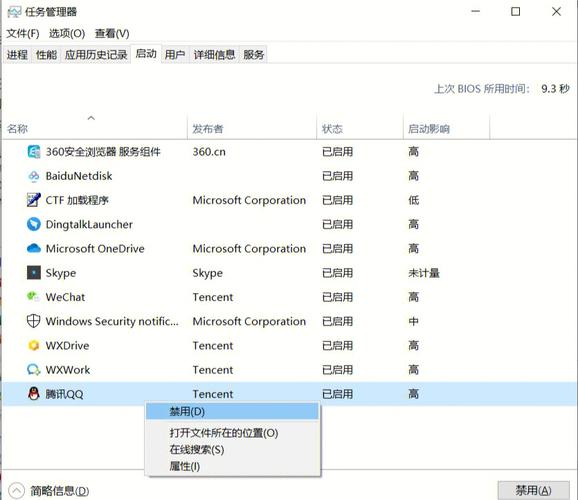
Task: Choose 禁用(D) in the context menu
Action: point(232,412)
